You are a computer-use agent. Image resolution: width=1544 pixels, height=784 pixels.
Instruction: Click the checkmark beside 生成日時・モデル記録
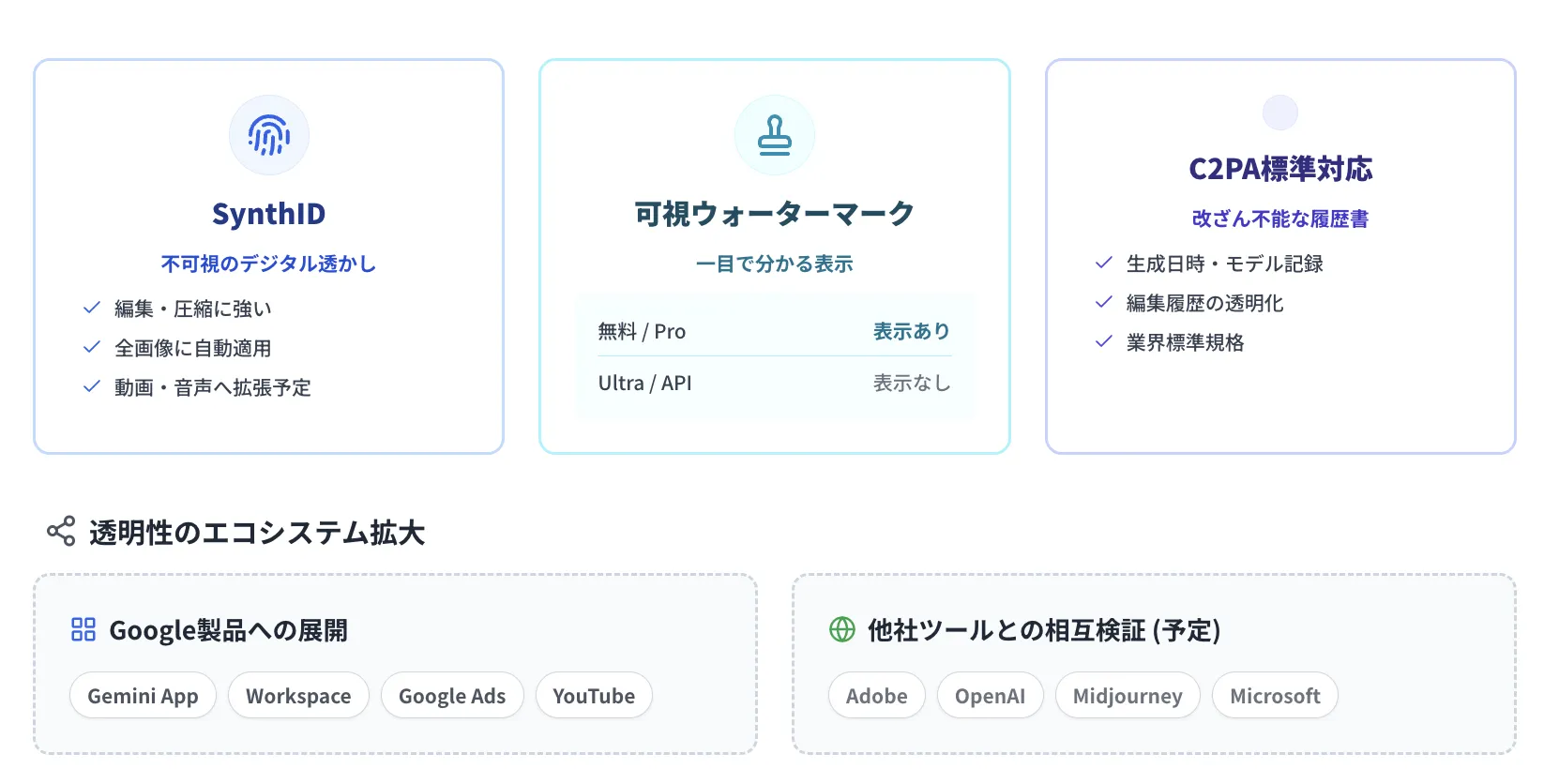(1104, 263)
